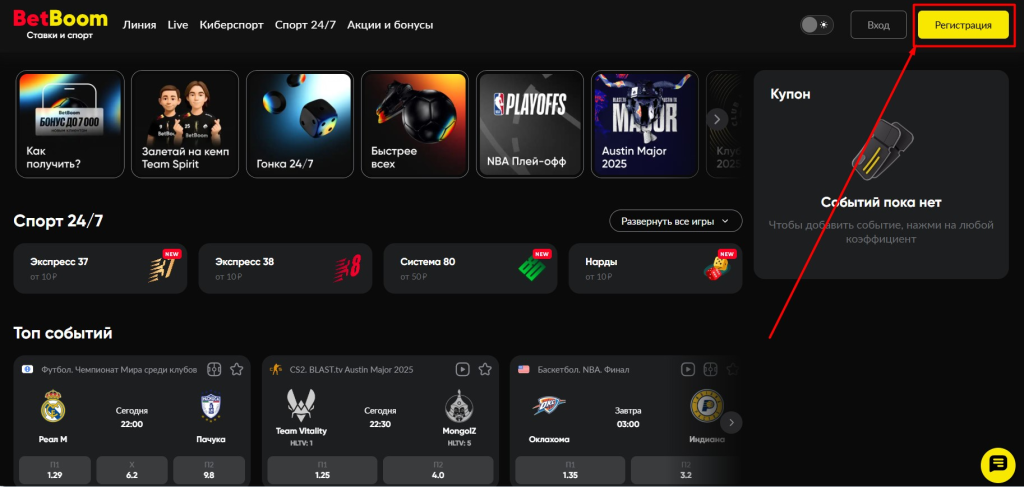The height and width of the screenshot is (487, 1024).
Task: Open the Линия section
Action: [139, 25]
